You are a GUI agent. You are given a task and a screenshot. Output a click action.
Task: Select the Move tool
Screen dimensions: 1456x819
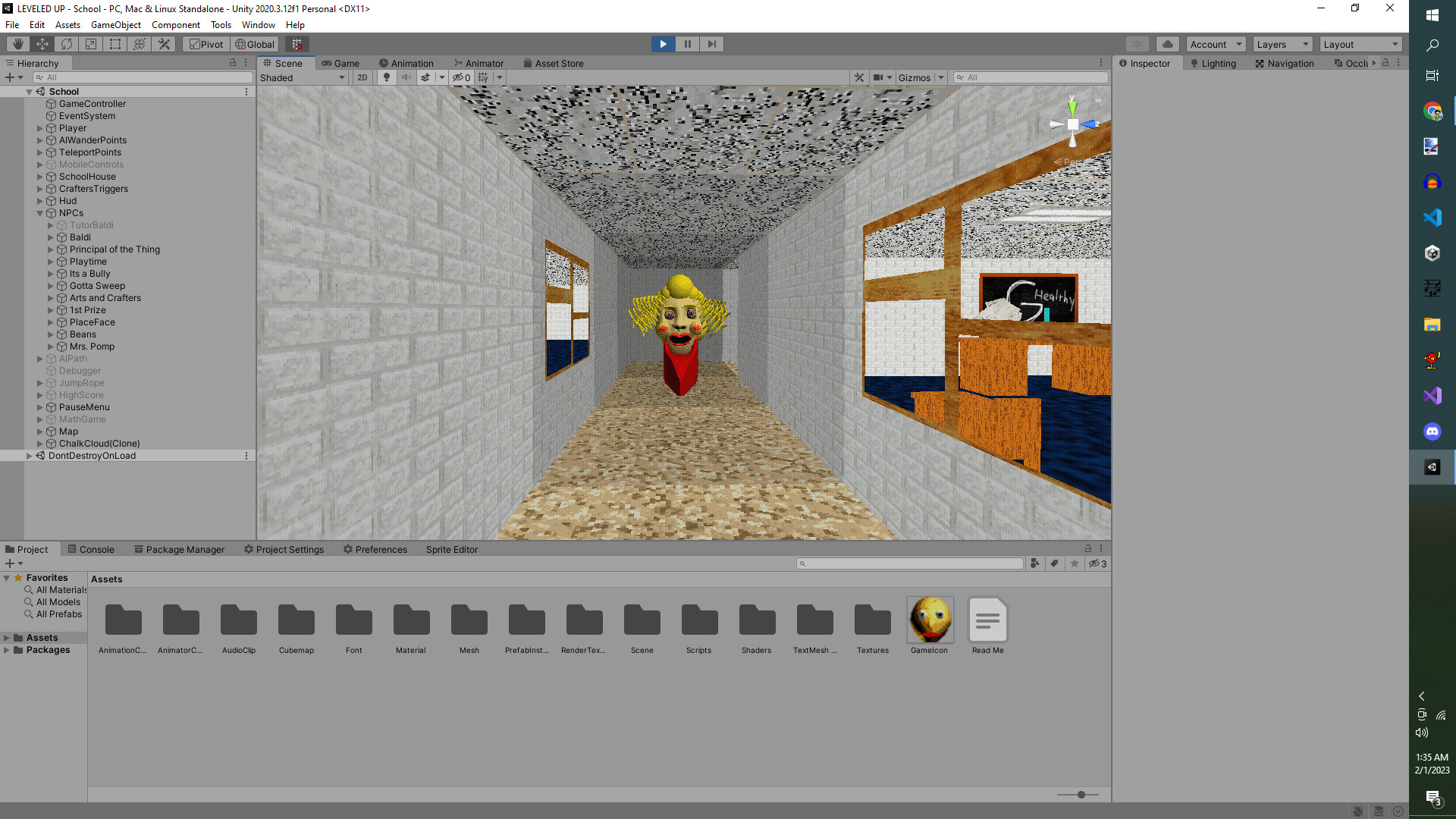pyautogui.click(x=42, y=43)
